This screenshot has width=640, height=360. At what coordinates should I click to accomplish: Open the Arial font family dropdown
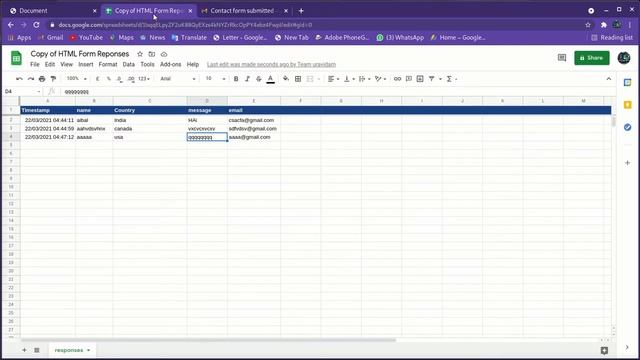coord(178,79)
